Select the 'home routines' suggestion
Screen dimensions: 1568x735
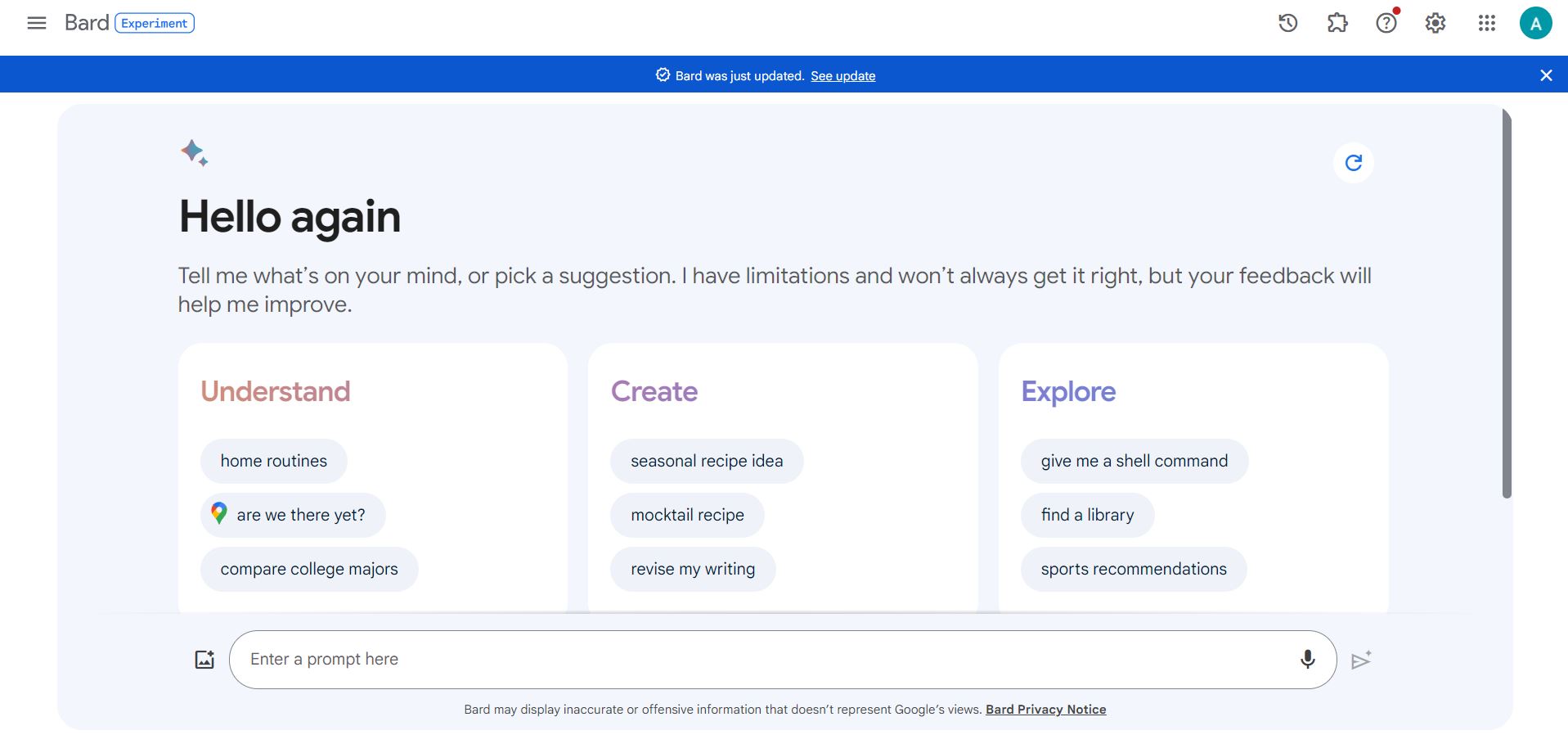pos(273,461)
